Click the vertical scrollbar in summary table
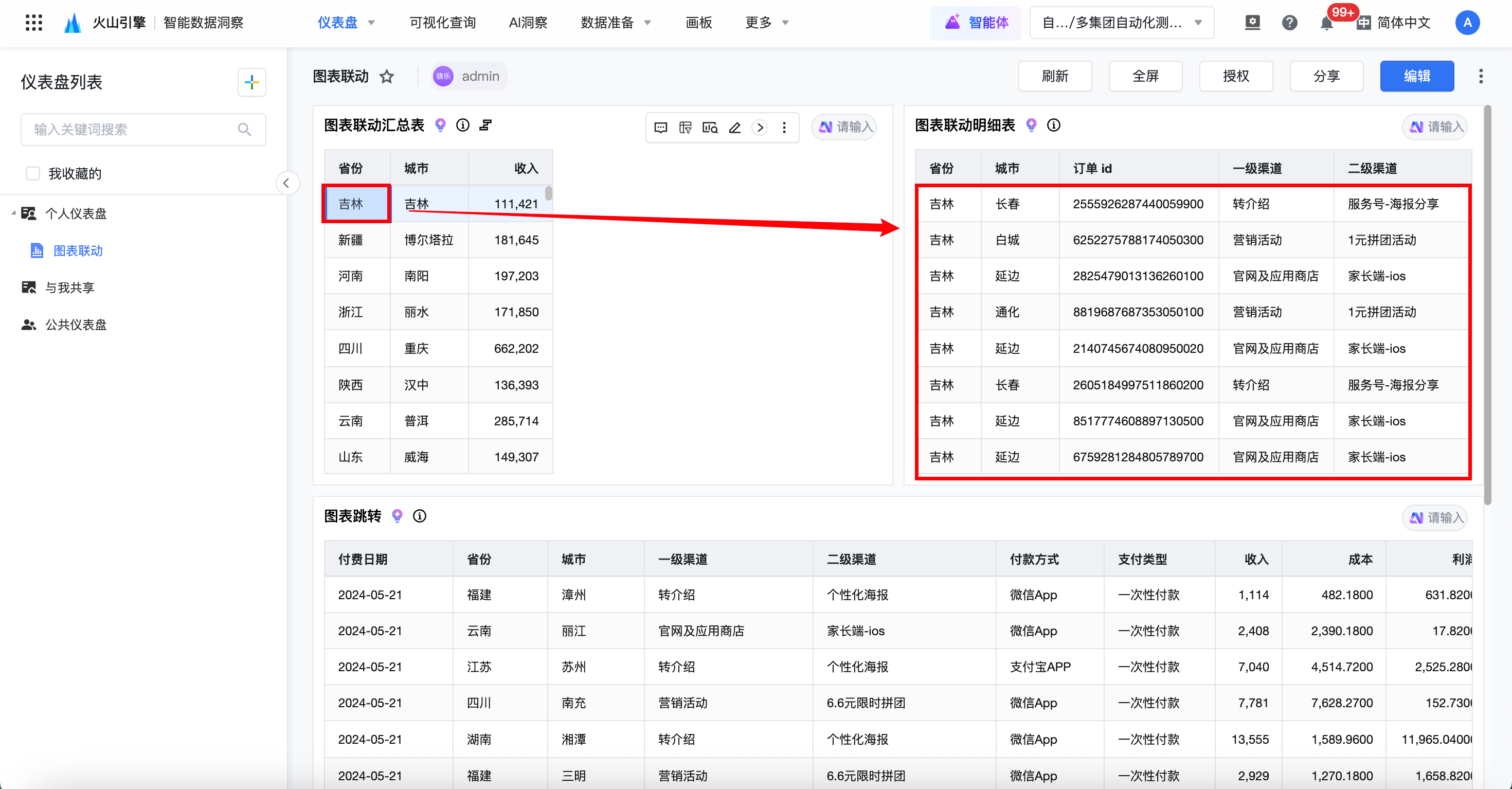The image size is (1512, 789). click(548, 194)
